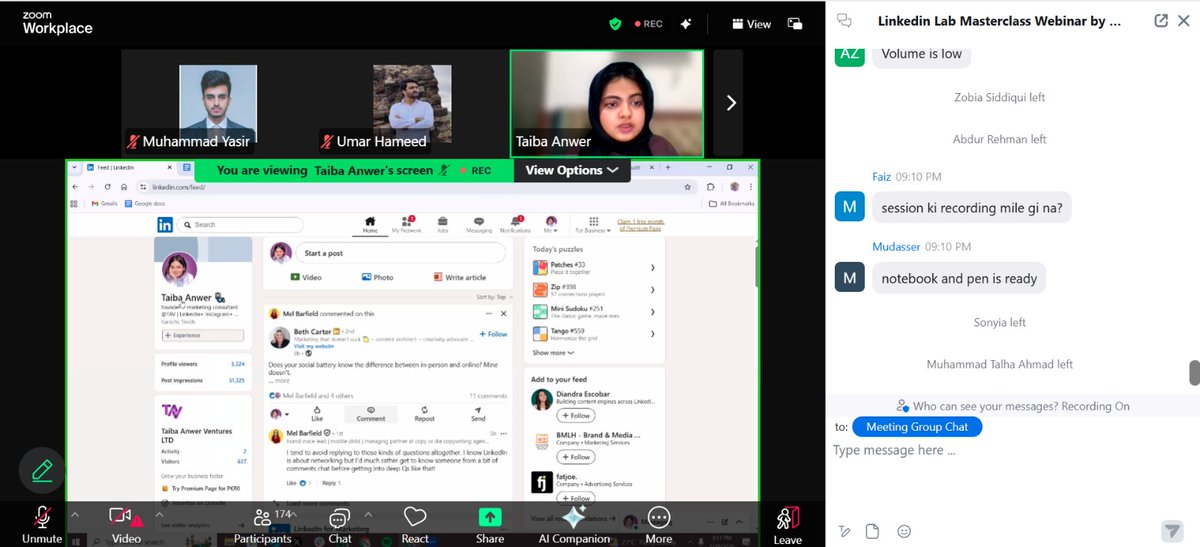Open the Mini Sudoku #251 puzzle
The image size is (1200, 547).
coord(594,312)
